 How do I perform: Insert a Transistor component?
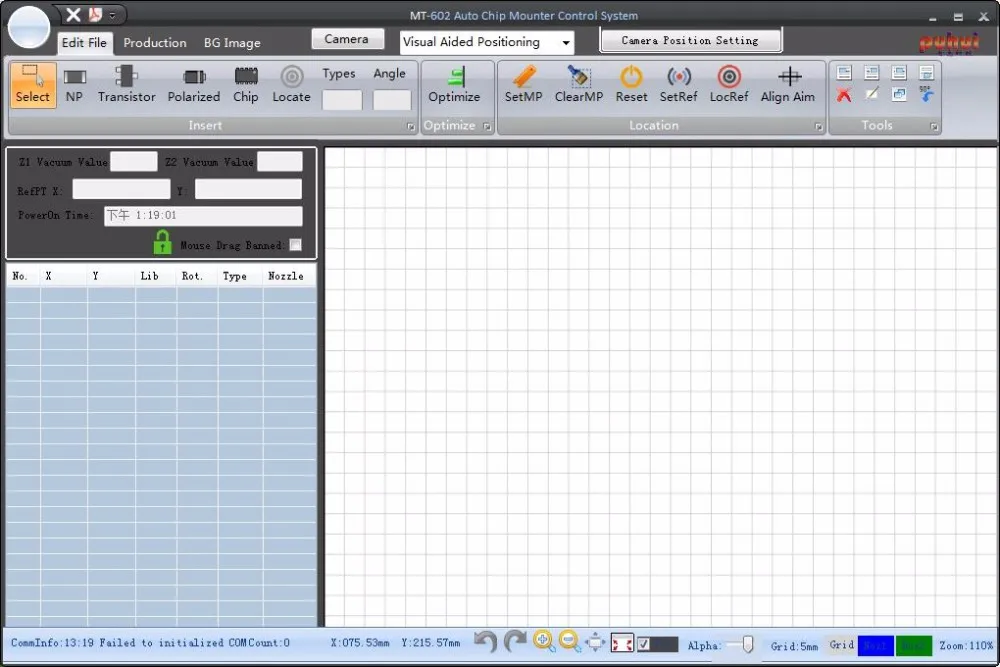pos(126,85)
